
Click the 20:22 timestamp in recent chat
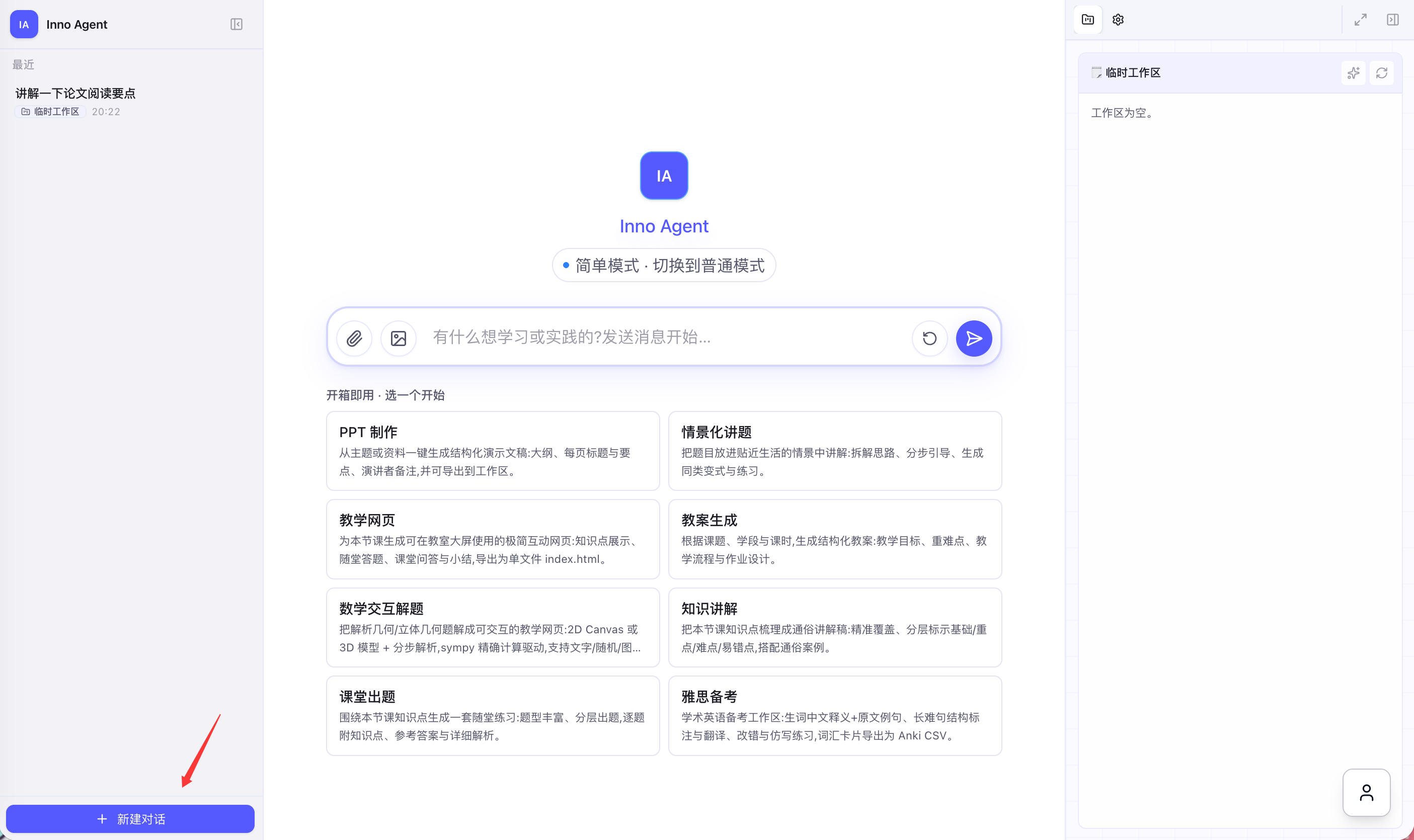click(106, 112)
